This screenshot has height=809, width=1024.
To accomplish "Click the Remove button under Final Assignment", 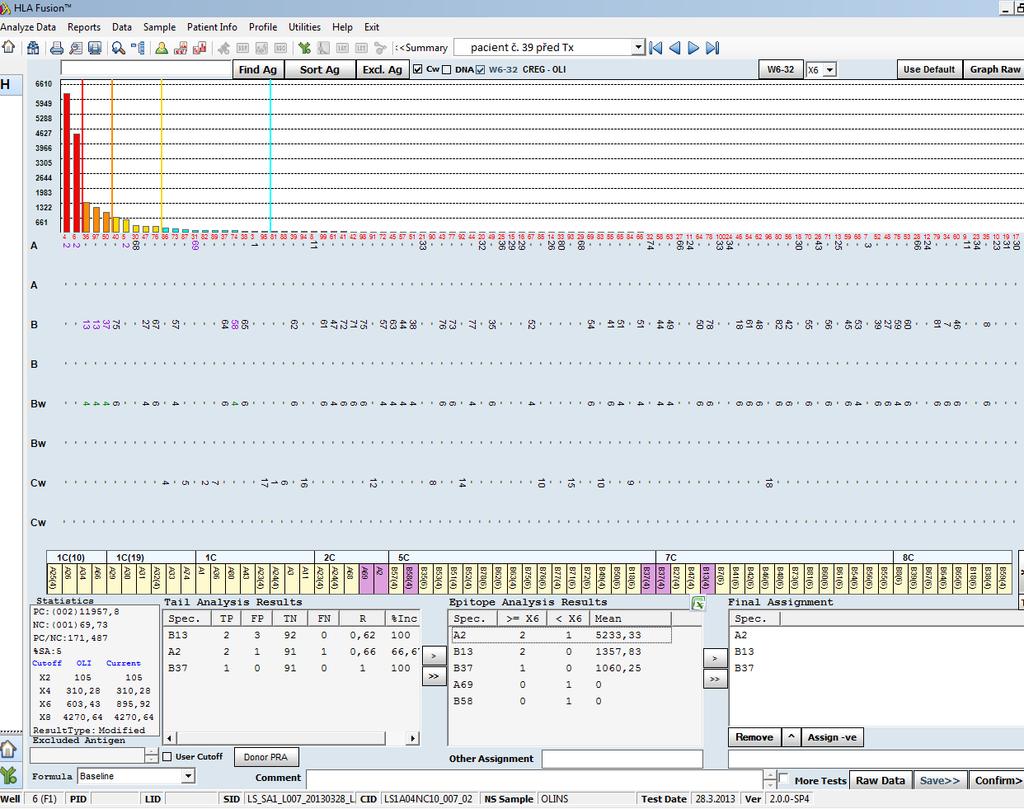I will point(754,737).
